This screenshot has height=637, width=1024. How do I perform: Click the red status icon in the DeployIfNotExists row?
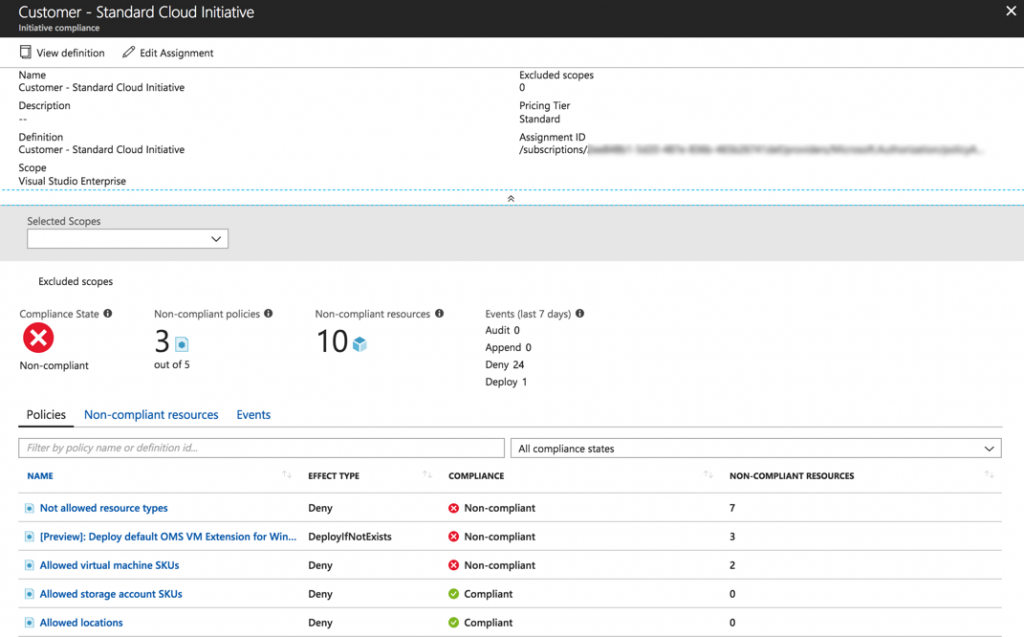tap(454, 536)
